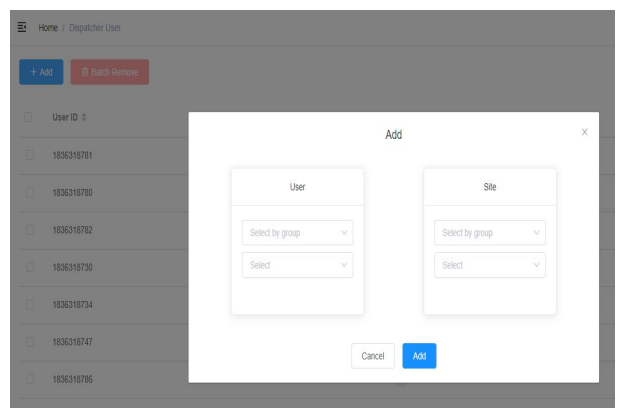621x417 pixels.
Task: Select the row checkbox for 1836318734
Action: (x=29, y=304)
